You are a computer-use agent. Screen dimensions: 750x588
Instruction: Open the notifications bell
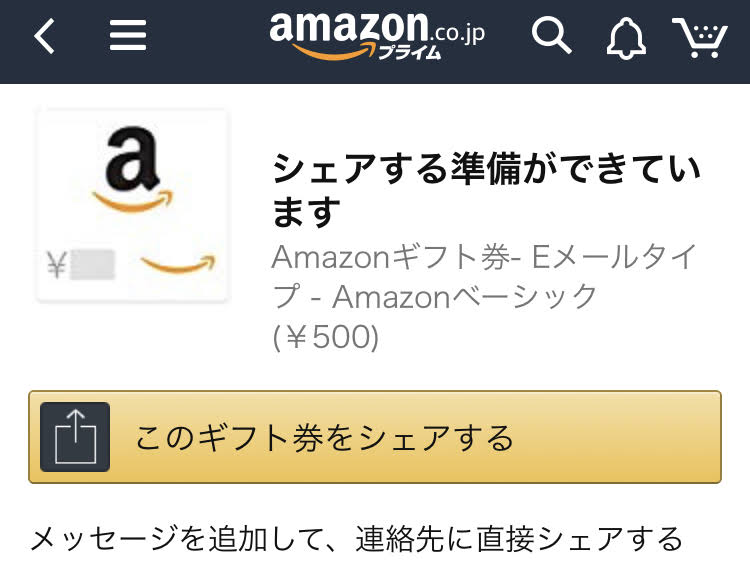pos(626,38)
